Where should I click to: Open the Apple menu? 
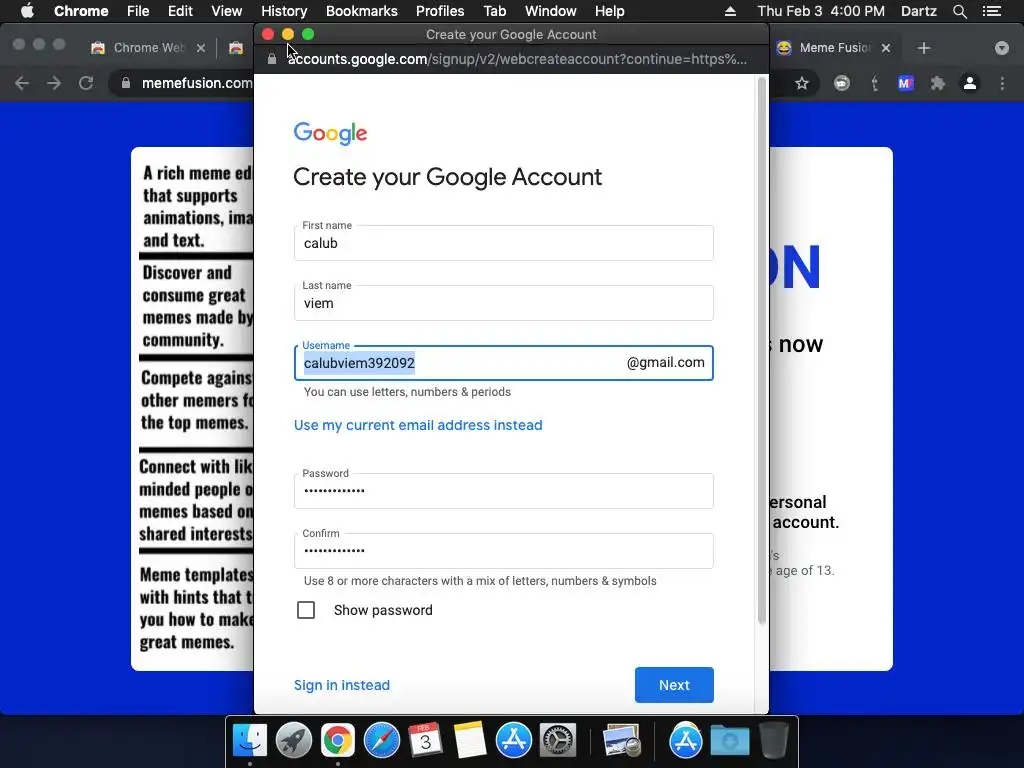(x=27, y=11)
